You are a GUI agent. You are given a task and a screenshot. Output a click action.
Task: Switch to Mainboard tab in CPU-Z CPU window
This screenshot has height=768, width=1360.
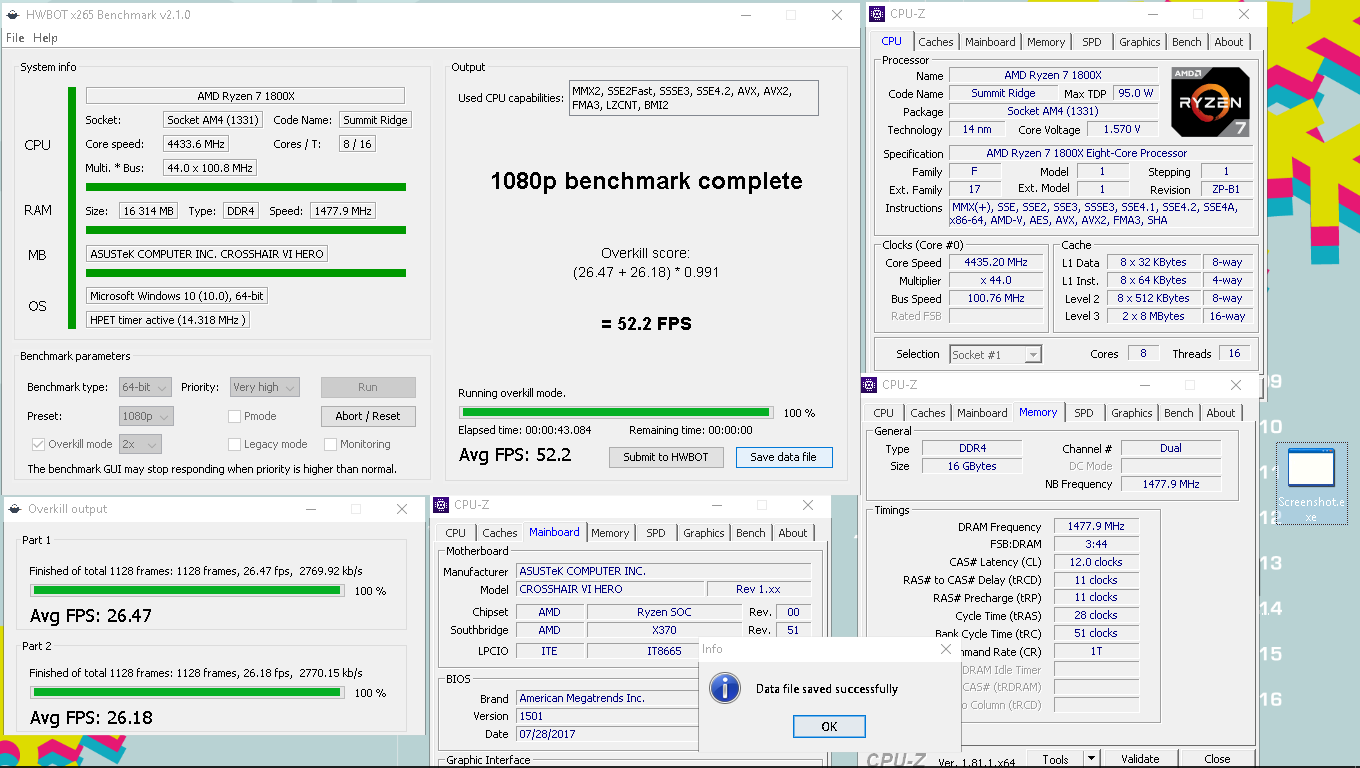tap(990, 42)
